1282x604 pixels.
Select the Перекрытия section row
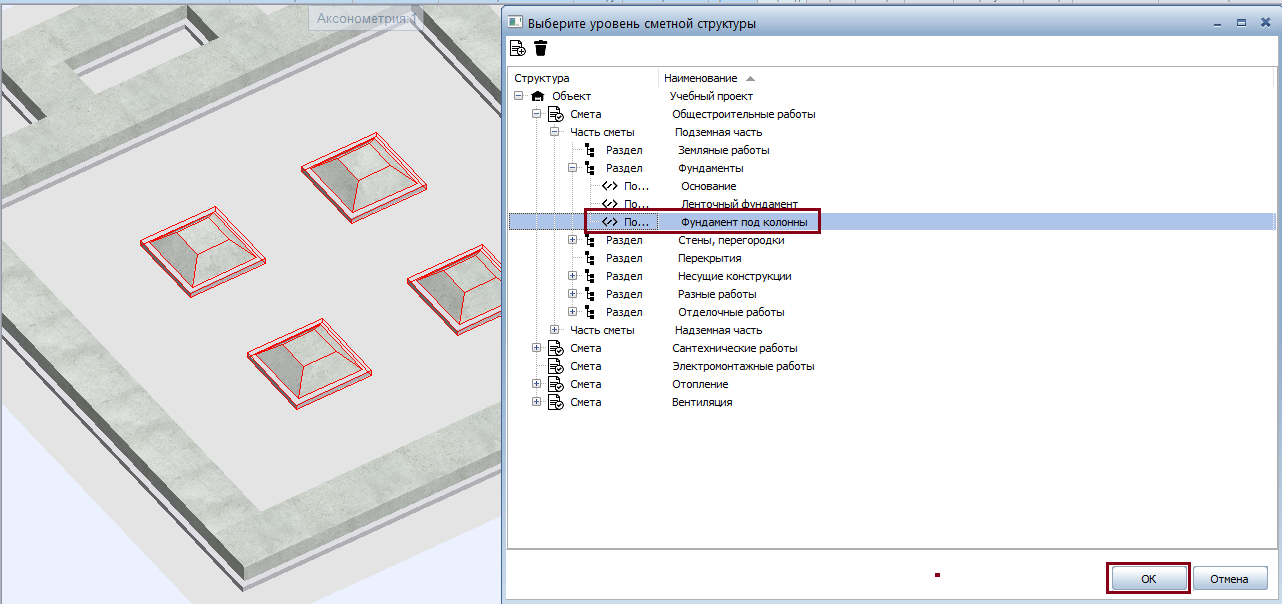point(891,258)
